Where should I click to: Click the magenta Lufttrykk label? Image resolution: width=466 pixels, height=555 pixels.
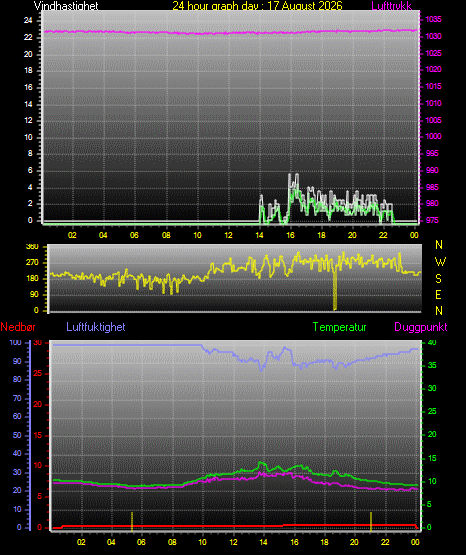coord(392,5)
